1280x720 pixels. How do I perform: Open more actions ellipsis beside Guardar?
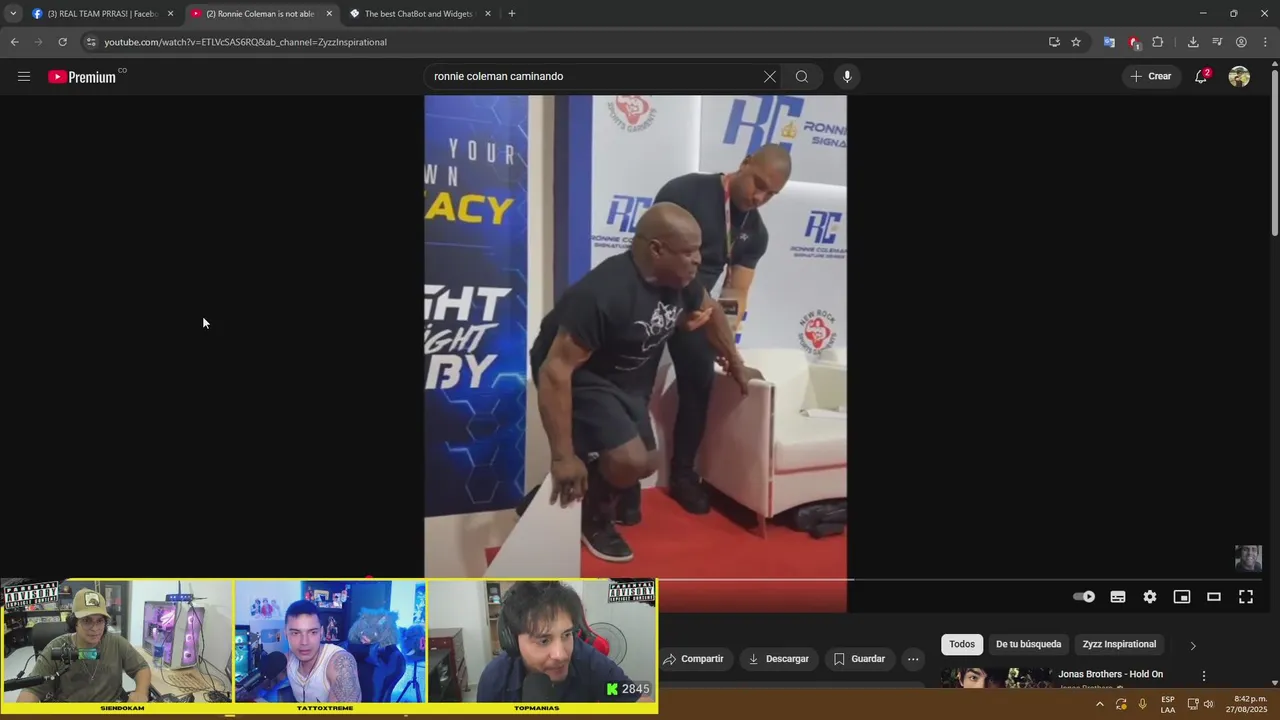(x=913, y=659)
